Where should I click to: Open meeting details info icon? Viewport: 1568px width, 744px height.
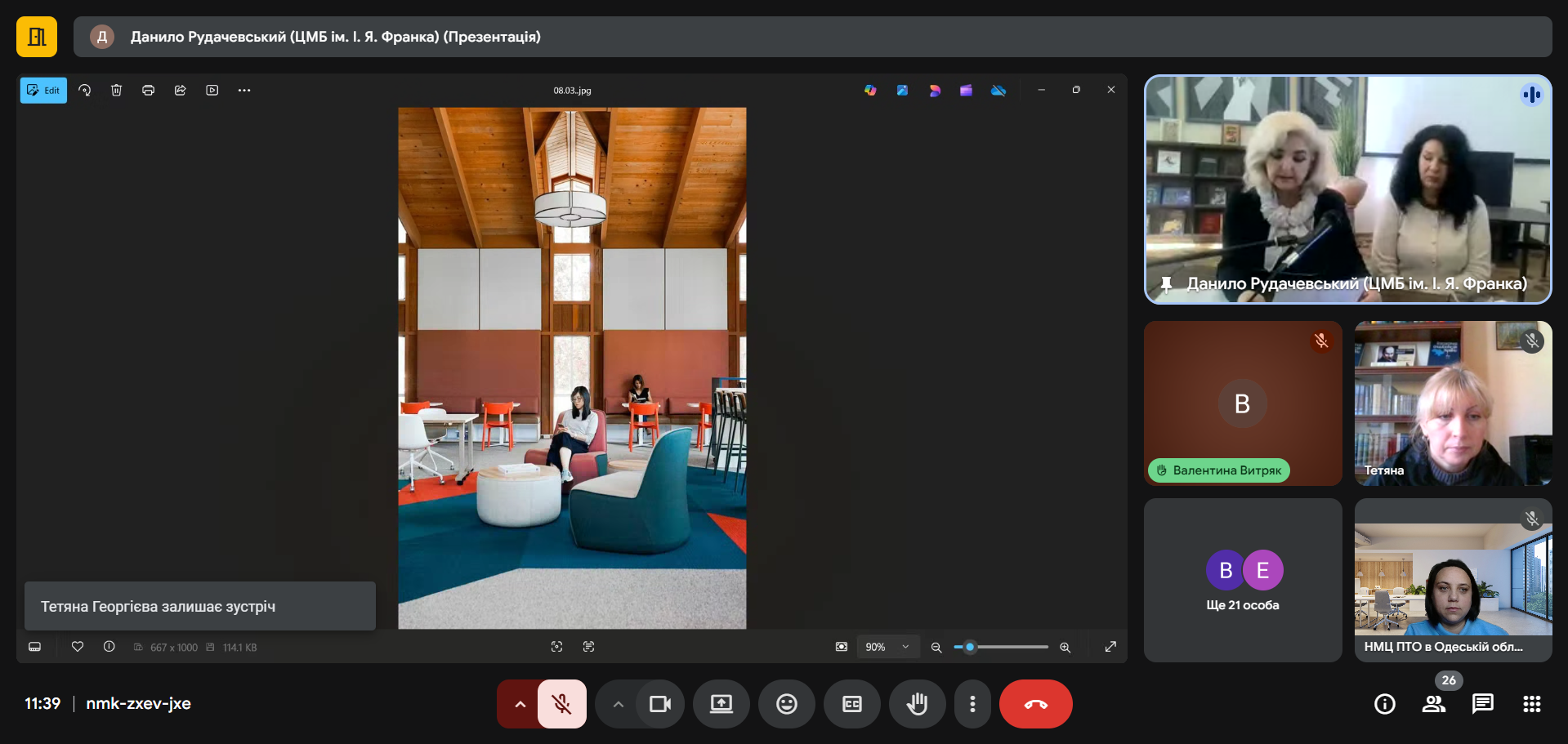[x=1384, y=704]
